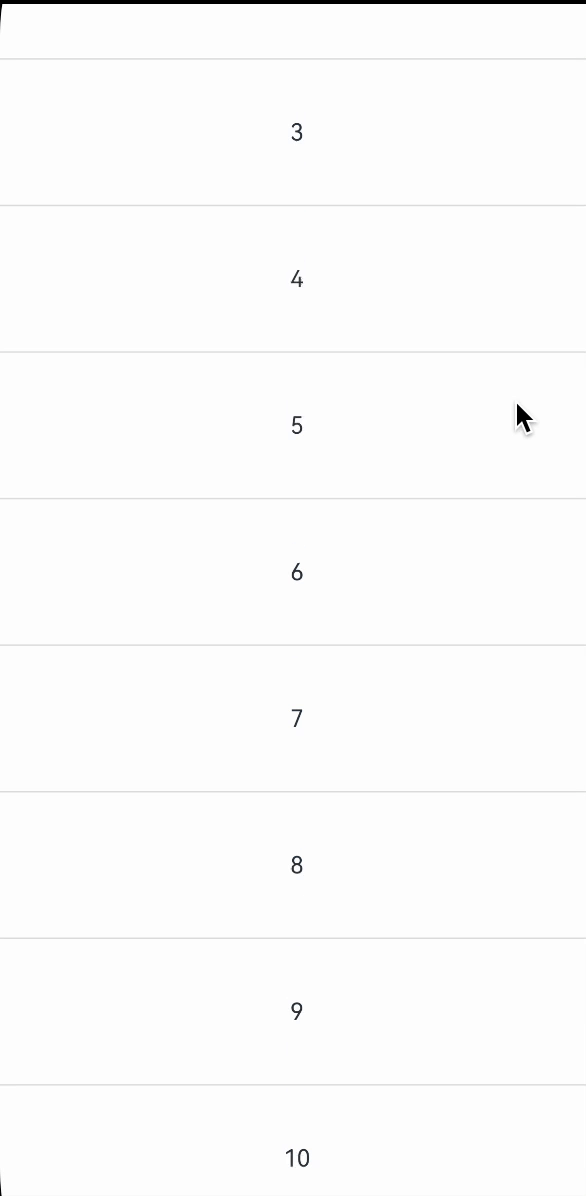Select list item 3
The height and width of the screenshot is (1196, 586).
[293, 132]
